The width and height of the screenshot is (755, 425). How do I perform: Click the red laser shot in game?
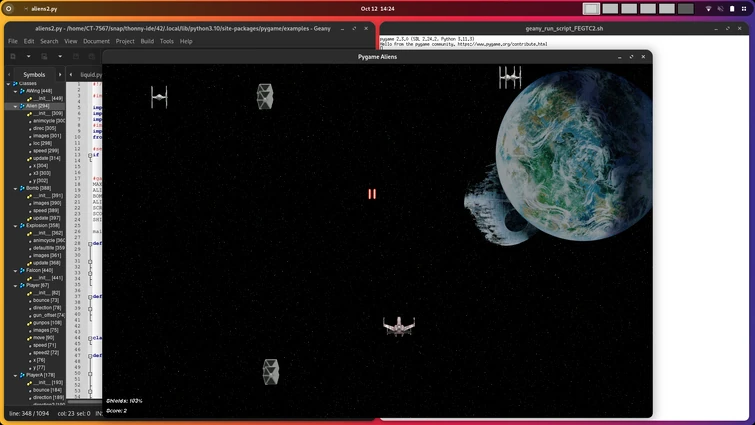click(x=372, y=193)
